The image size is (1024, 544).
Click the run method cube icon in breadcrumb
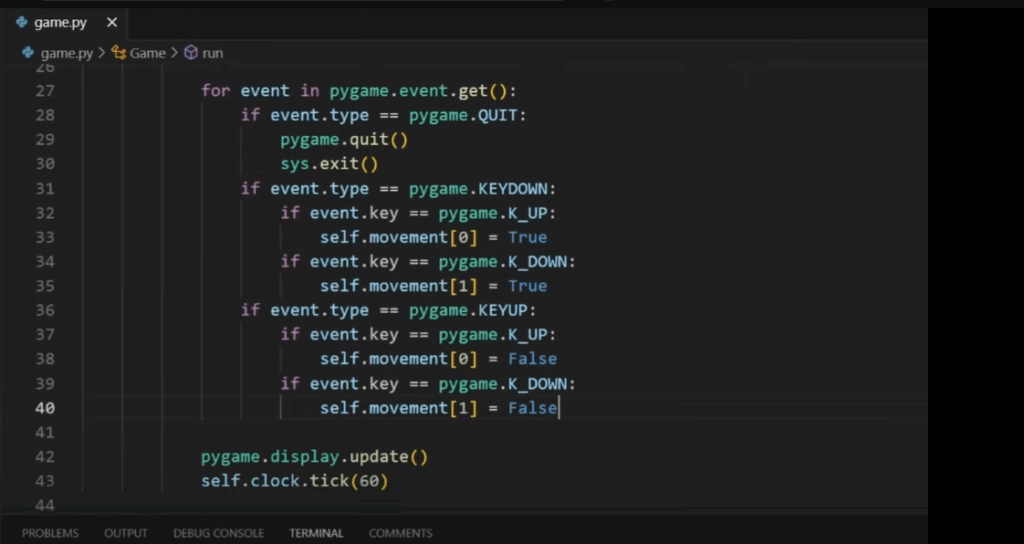191,53
